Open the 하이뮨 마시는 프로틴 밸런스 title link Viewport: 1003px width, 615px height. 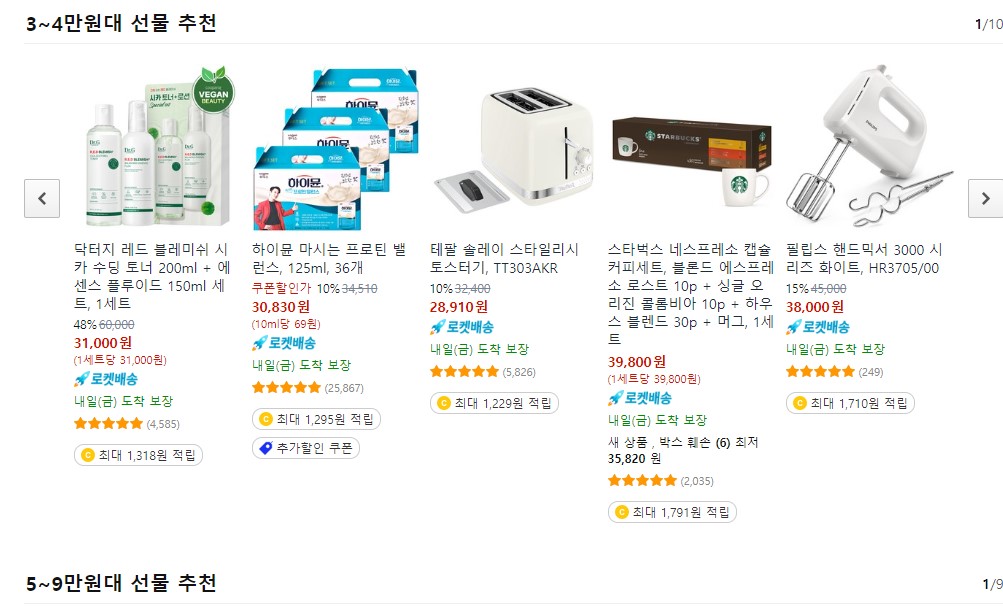click(329, 259)
